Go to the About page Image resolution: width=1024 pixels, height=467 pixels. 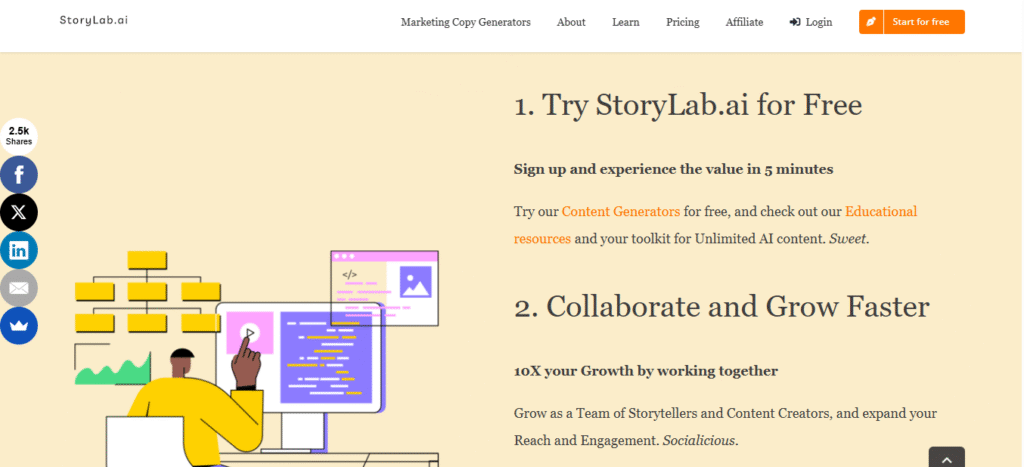click(x=571, y=22)
